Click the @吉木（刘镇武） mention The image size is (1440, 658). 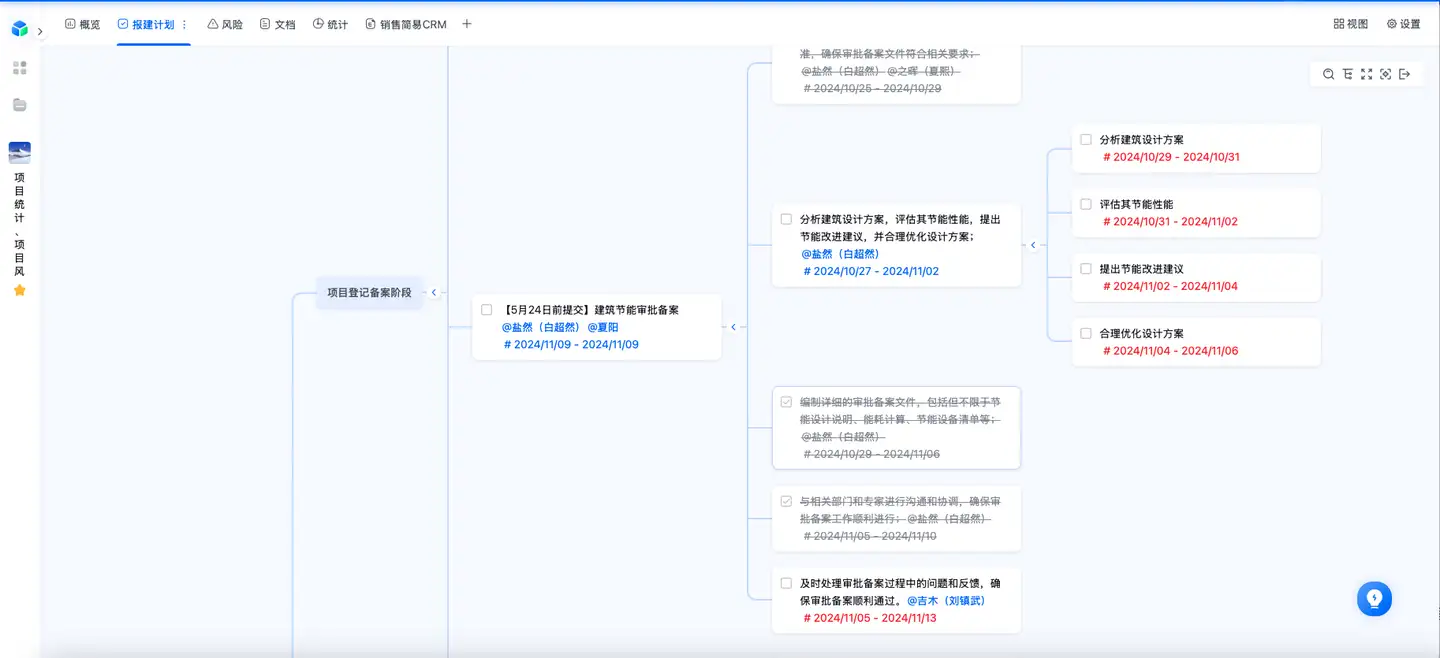(x=946, y=600)
